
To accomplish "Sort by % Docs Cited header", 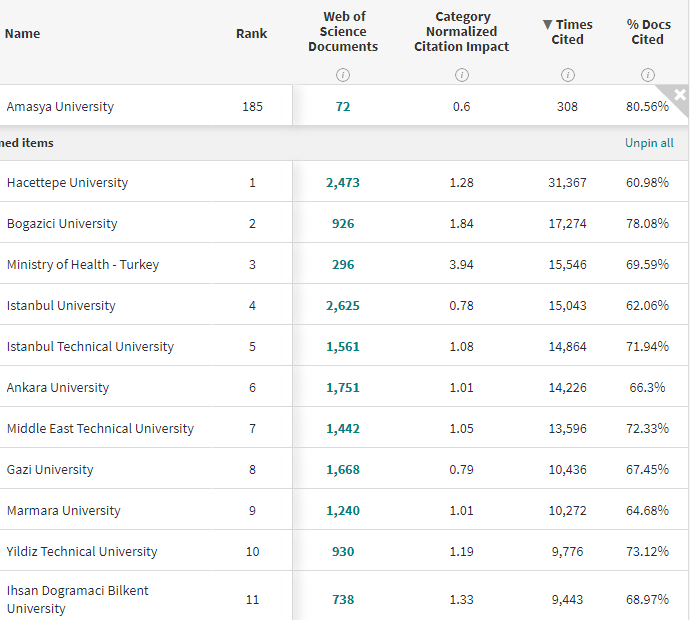I will coord(647,32).
